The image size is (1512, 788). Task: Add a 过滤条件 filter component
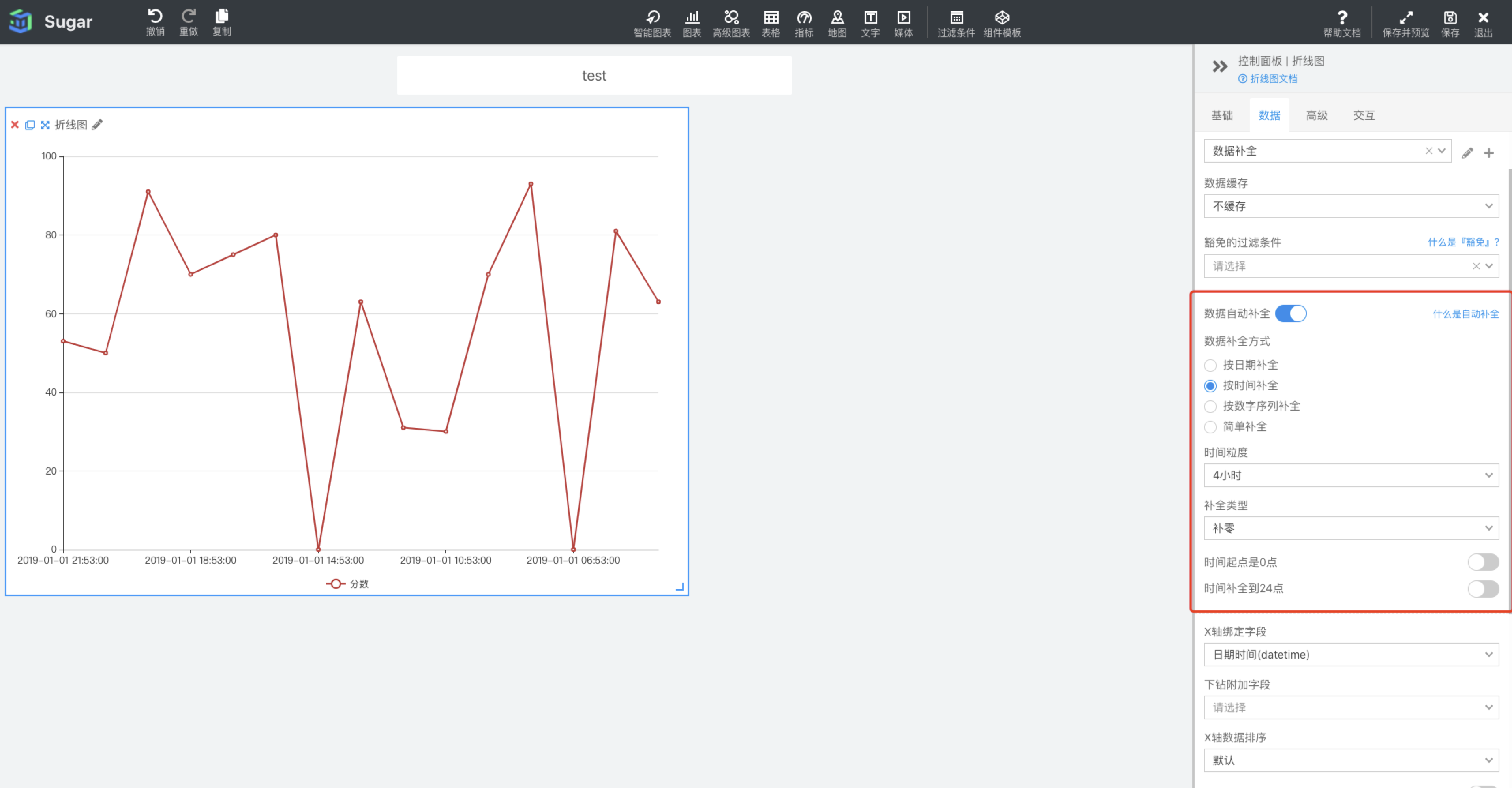(956, 23)
